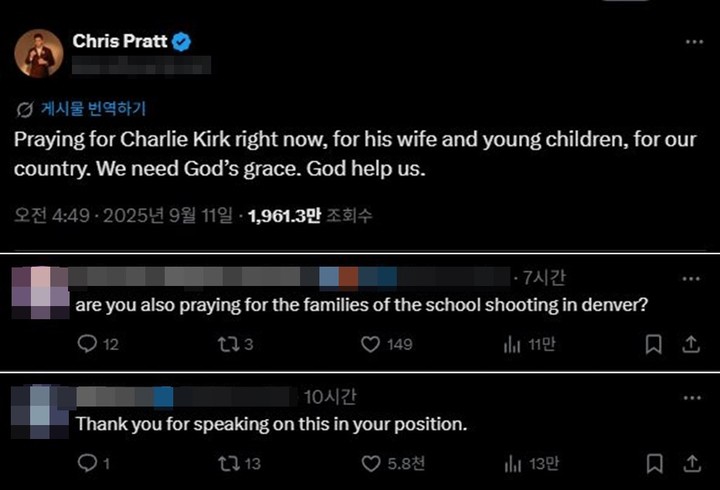Expand more menu on the 10시간 comment
The height and width of the screenshot is (490, 720).
690,397
